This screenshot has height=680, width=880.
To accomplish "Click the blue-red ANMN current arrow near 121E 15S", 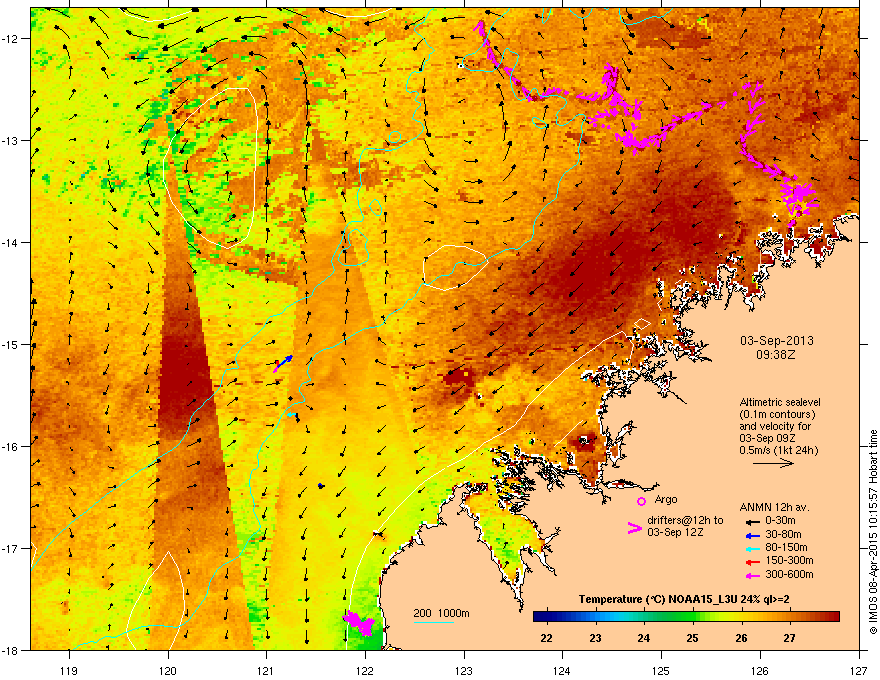I will [x=283, y=364].
